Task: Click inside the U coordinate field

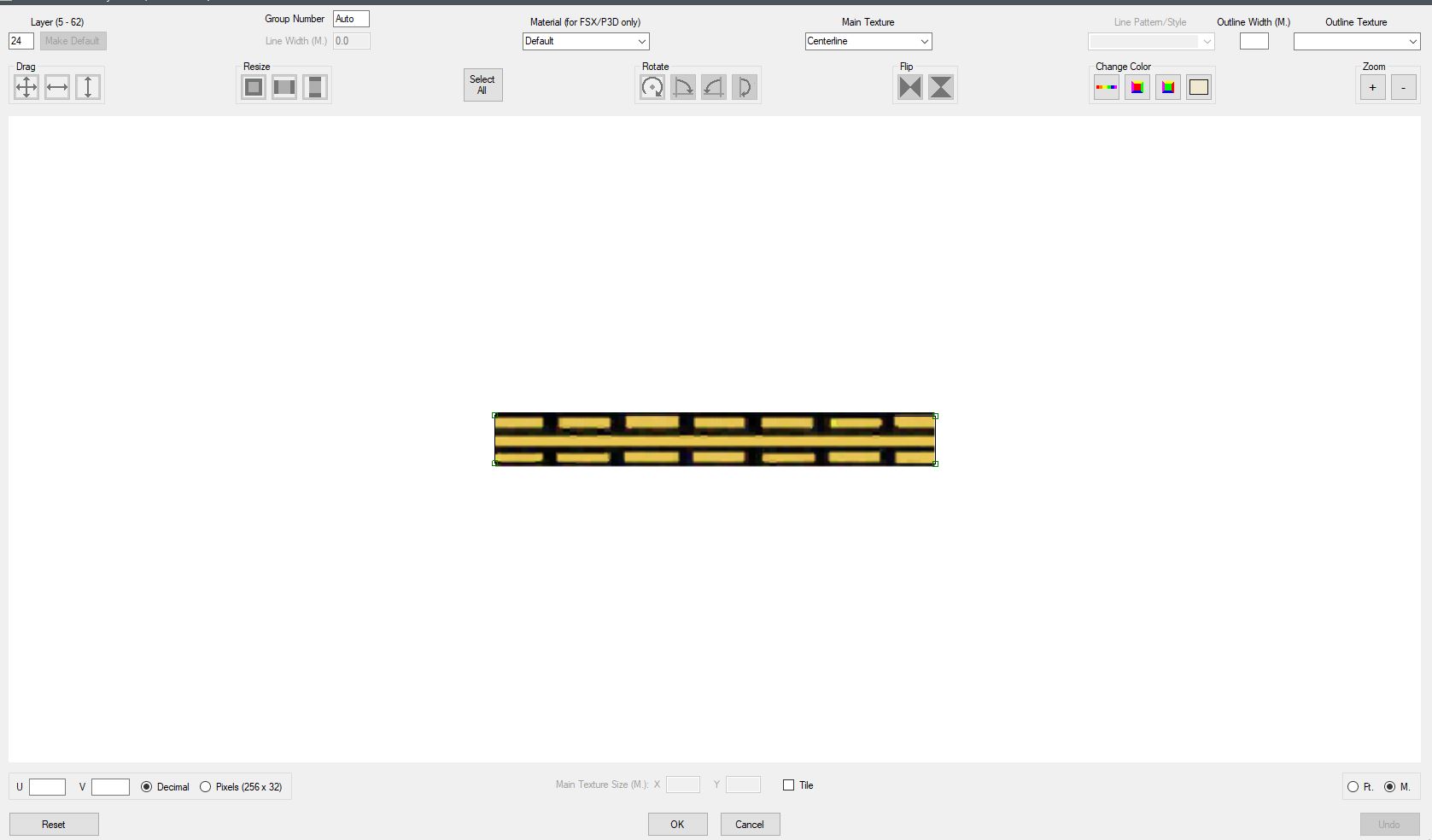Action: click(x=47, y=787)
